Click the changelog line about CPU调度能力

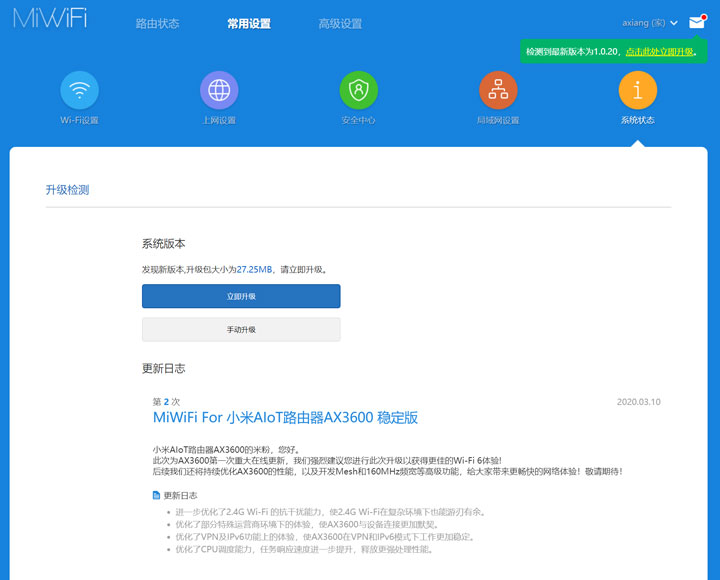[305, 549]
